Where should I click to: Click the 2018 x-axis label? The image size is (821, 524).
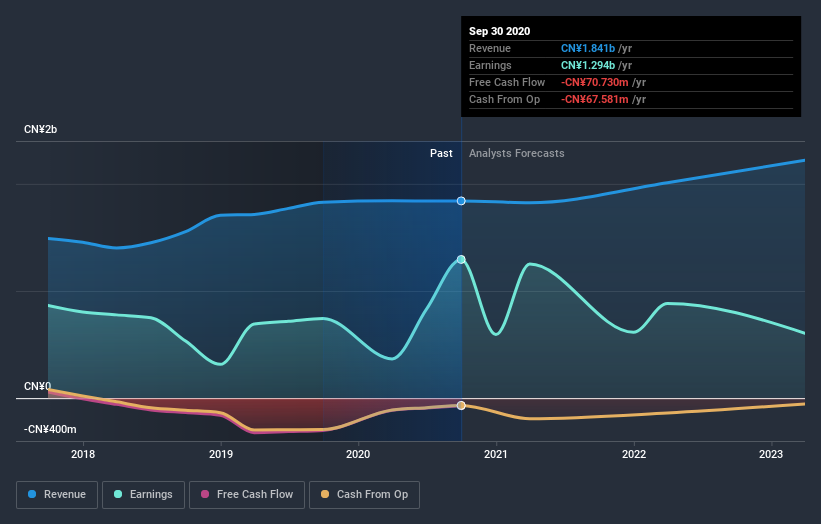click(83, 454)
